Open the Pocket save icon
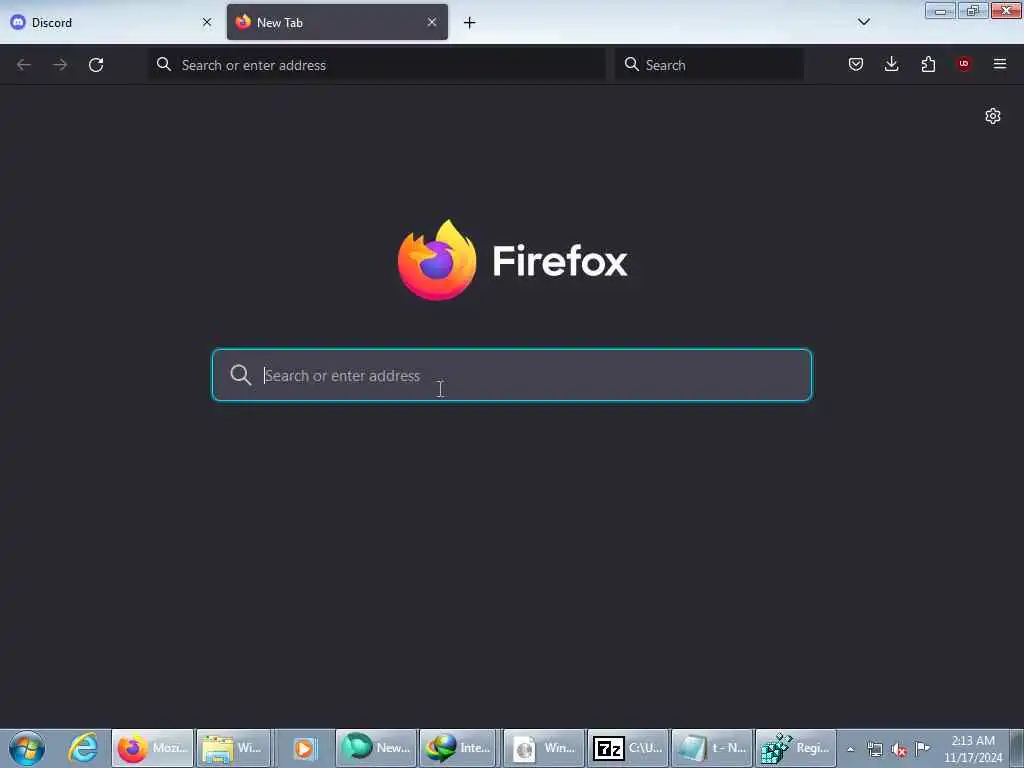 point(856,64)
